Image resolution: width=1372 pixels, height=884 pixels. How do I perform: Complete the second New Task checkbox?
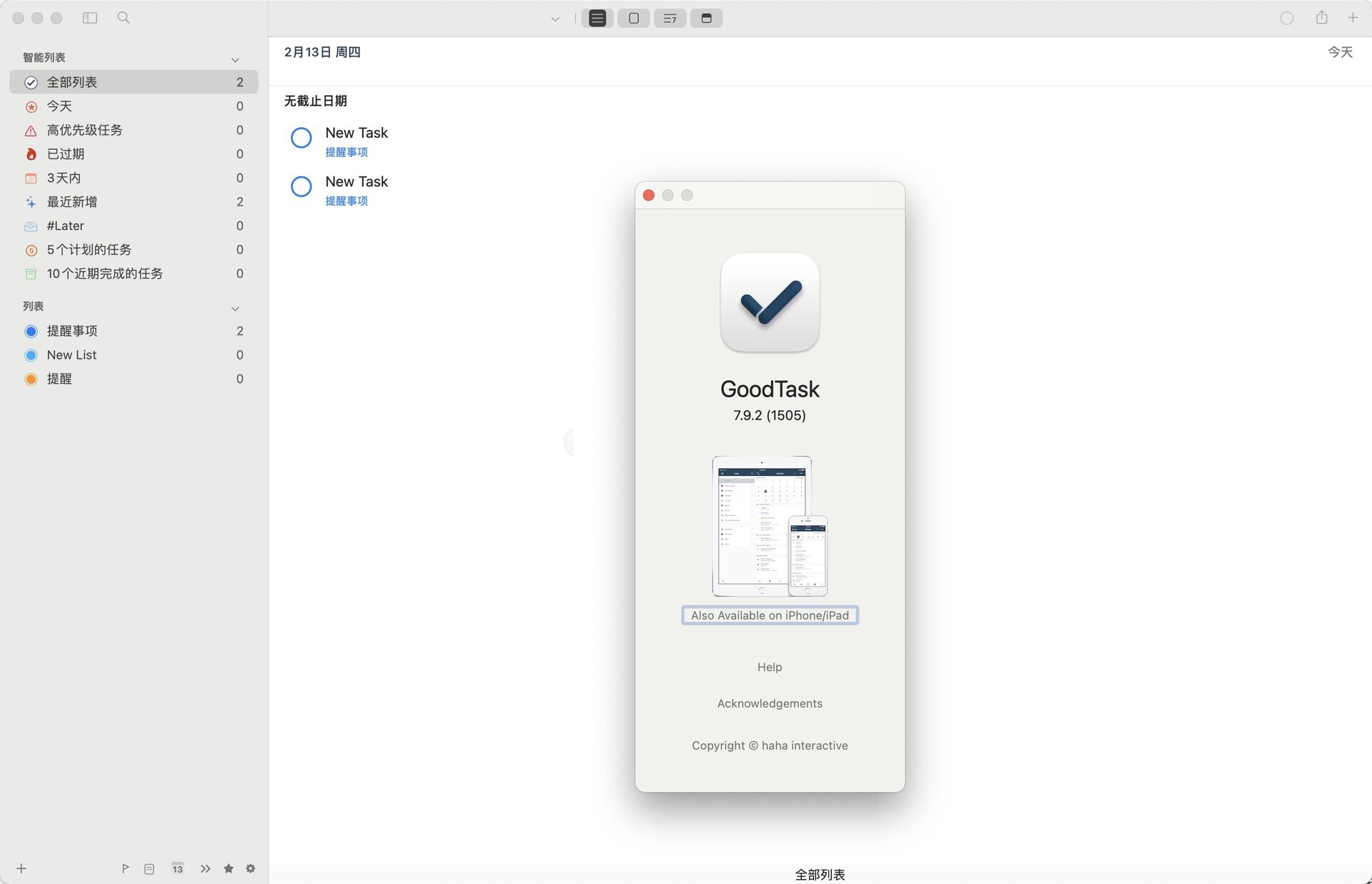301,187
